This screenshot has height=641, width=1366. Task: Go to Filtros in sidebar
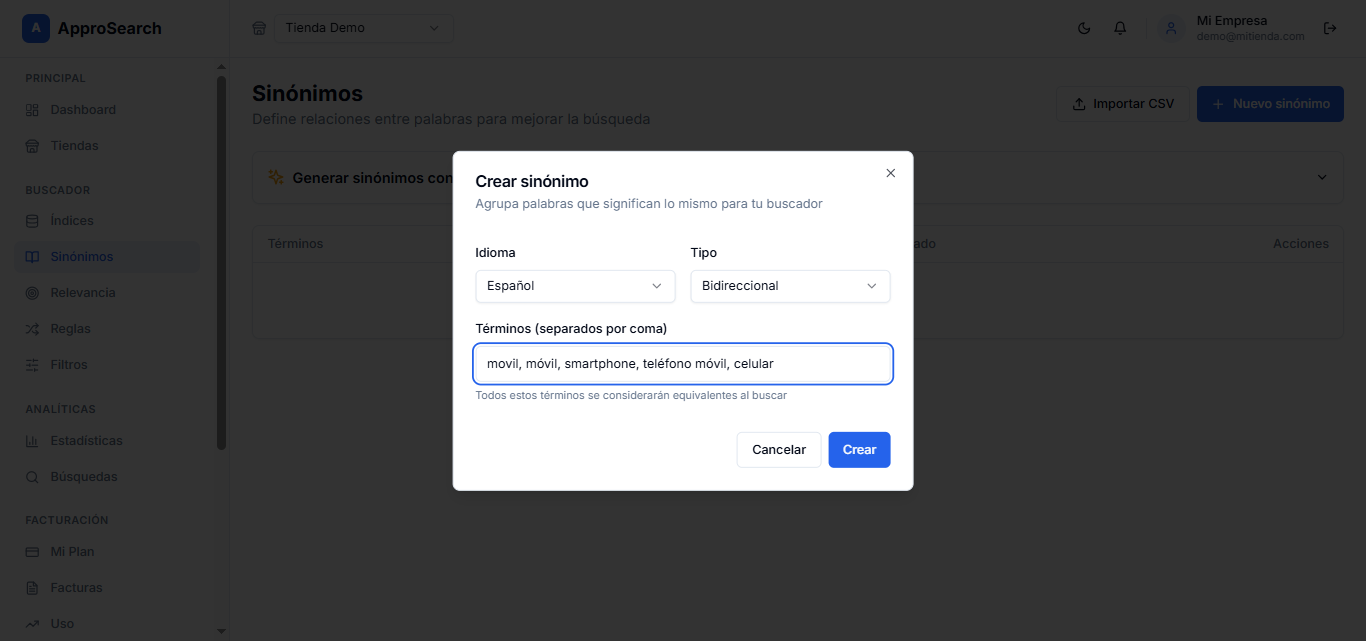click(107, 365)
